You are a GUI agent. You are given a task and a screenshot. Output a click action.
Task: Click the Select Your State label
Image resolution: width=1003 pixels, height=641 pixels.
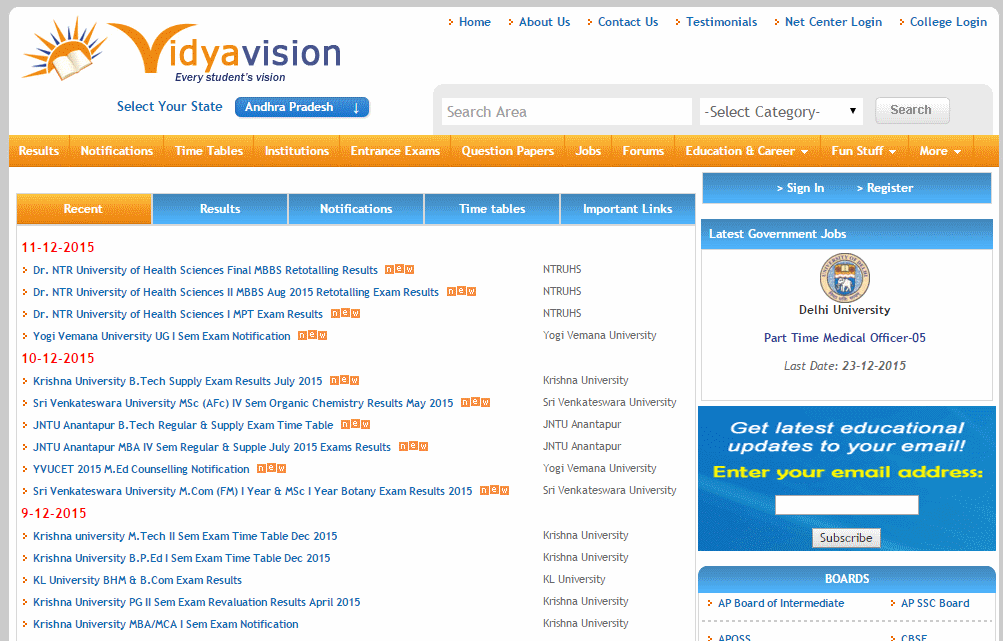170,107
